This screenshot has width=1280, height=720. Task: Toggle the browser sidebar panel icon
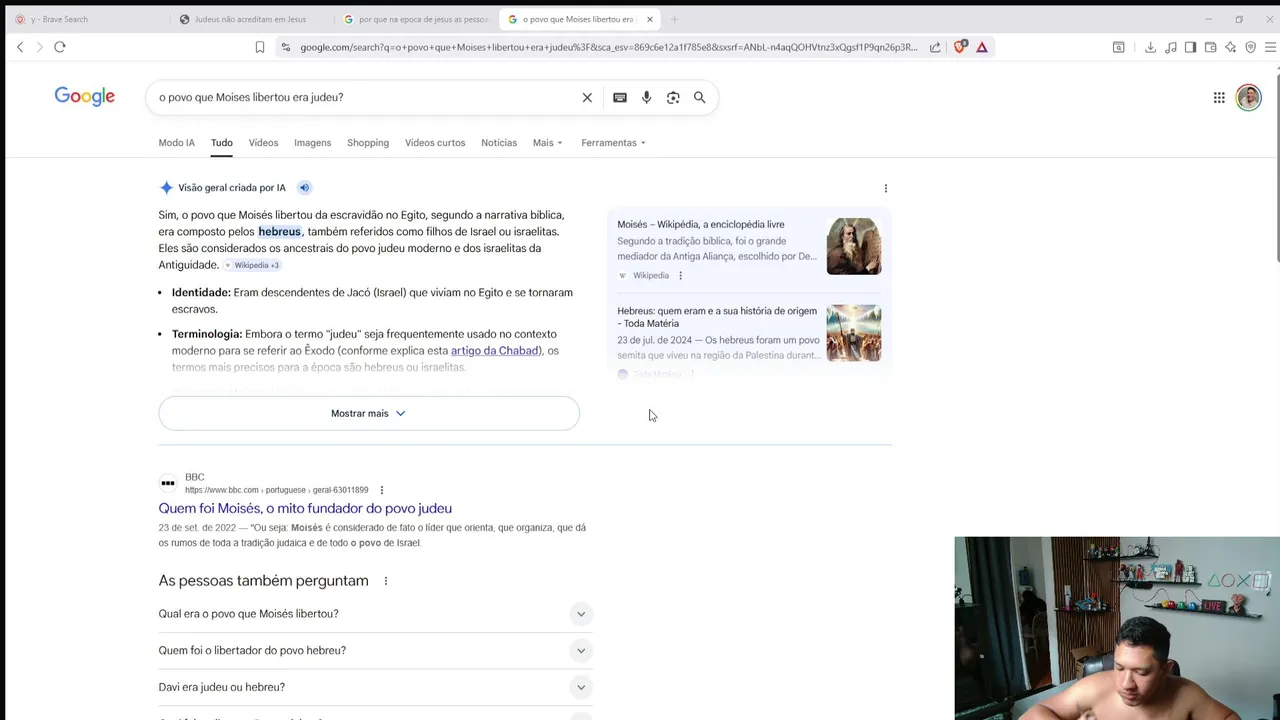1190,47
